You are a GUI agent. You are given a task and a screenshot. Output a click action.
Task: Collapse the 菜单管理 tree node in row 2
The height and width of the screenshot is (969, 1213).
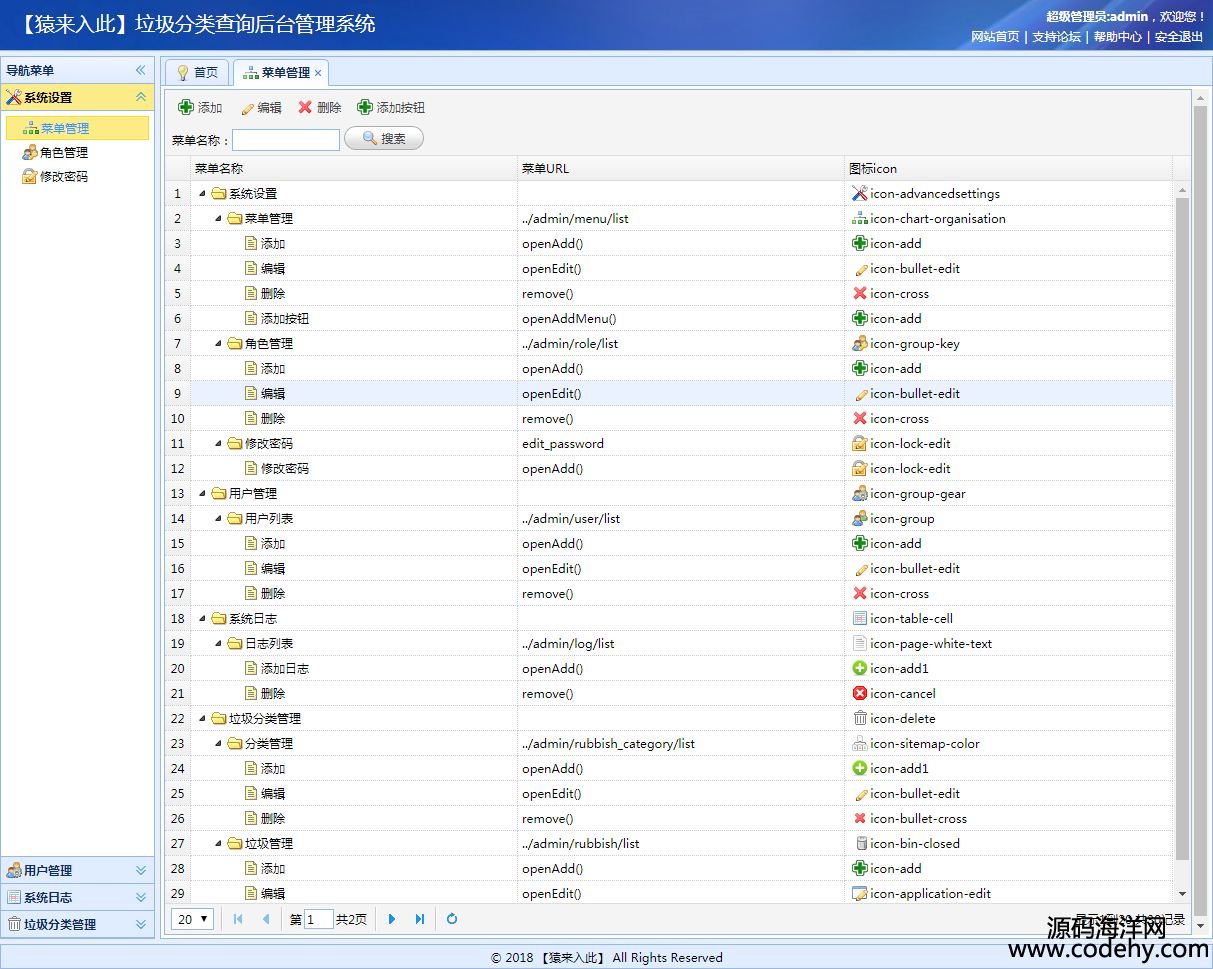219,219
